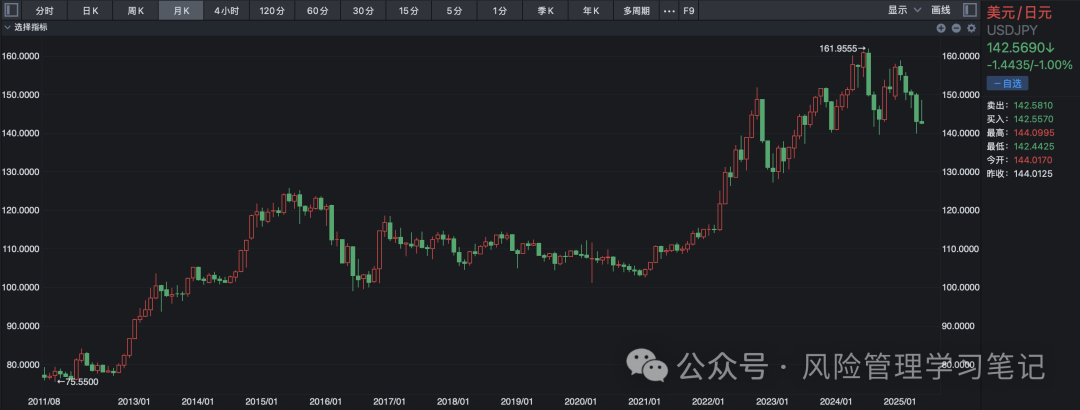Viewport: 1080px width, 410px height.
Task: Open the more periods ellipsis menu
Action: pos(668,10)
